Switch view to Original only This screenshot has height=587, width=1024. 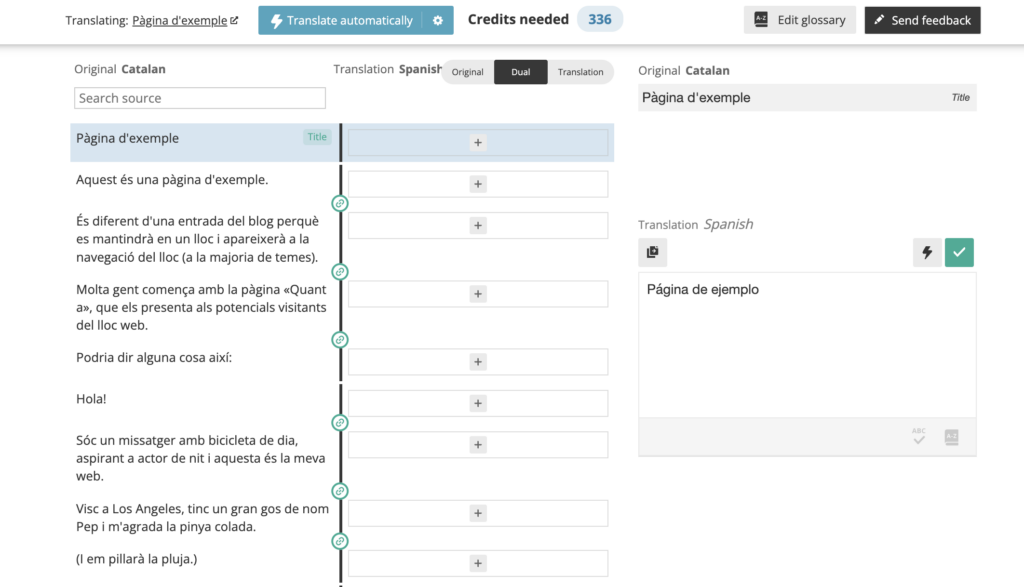tap(467, 72)
